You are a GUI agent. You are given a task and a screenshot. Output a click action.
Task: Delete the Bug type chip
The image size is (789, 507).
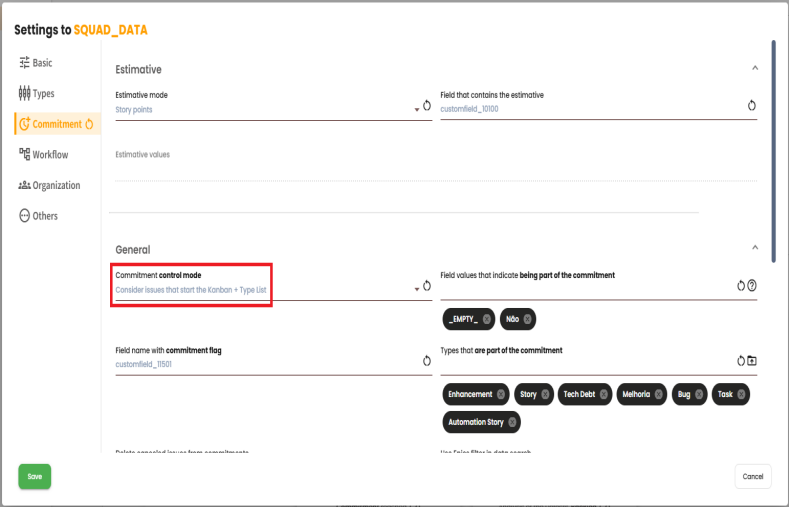[x=699, y=395]
